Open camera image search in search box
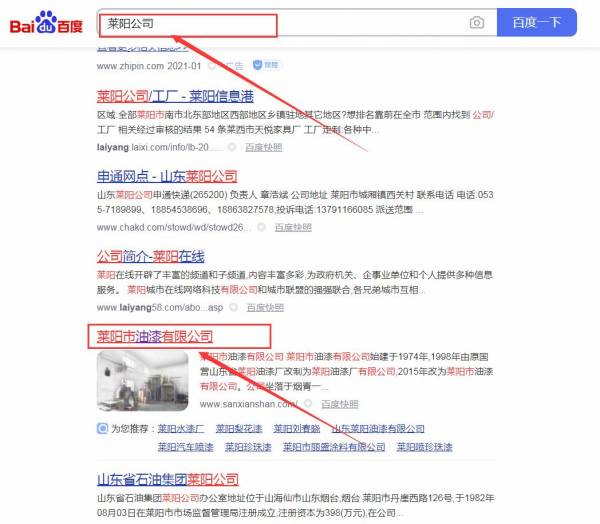 click(477, 23)
